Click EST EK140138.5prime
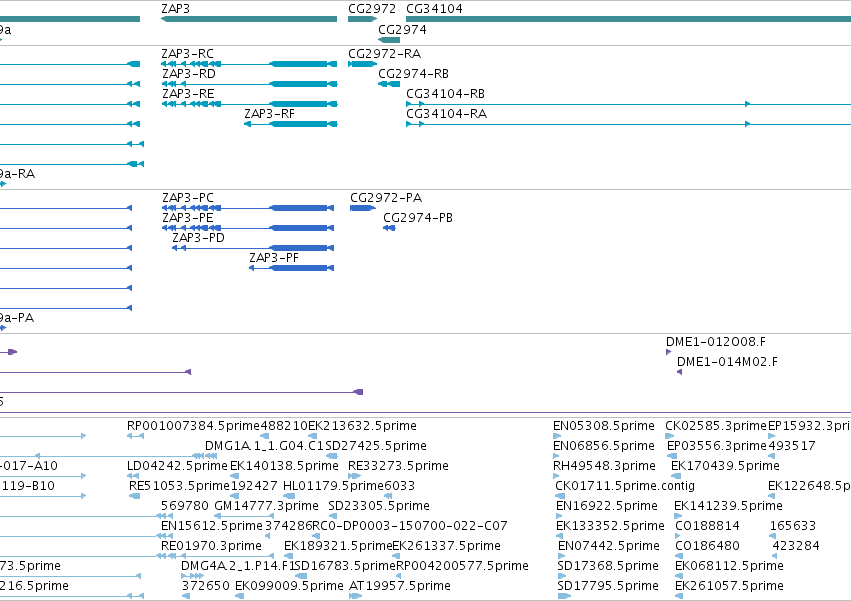This screenshot has height=601, width=851. pyautogui.click(x=284, y=466)
